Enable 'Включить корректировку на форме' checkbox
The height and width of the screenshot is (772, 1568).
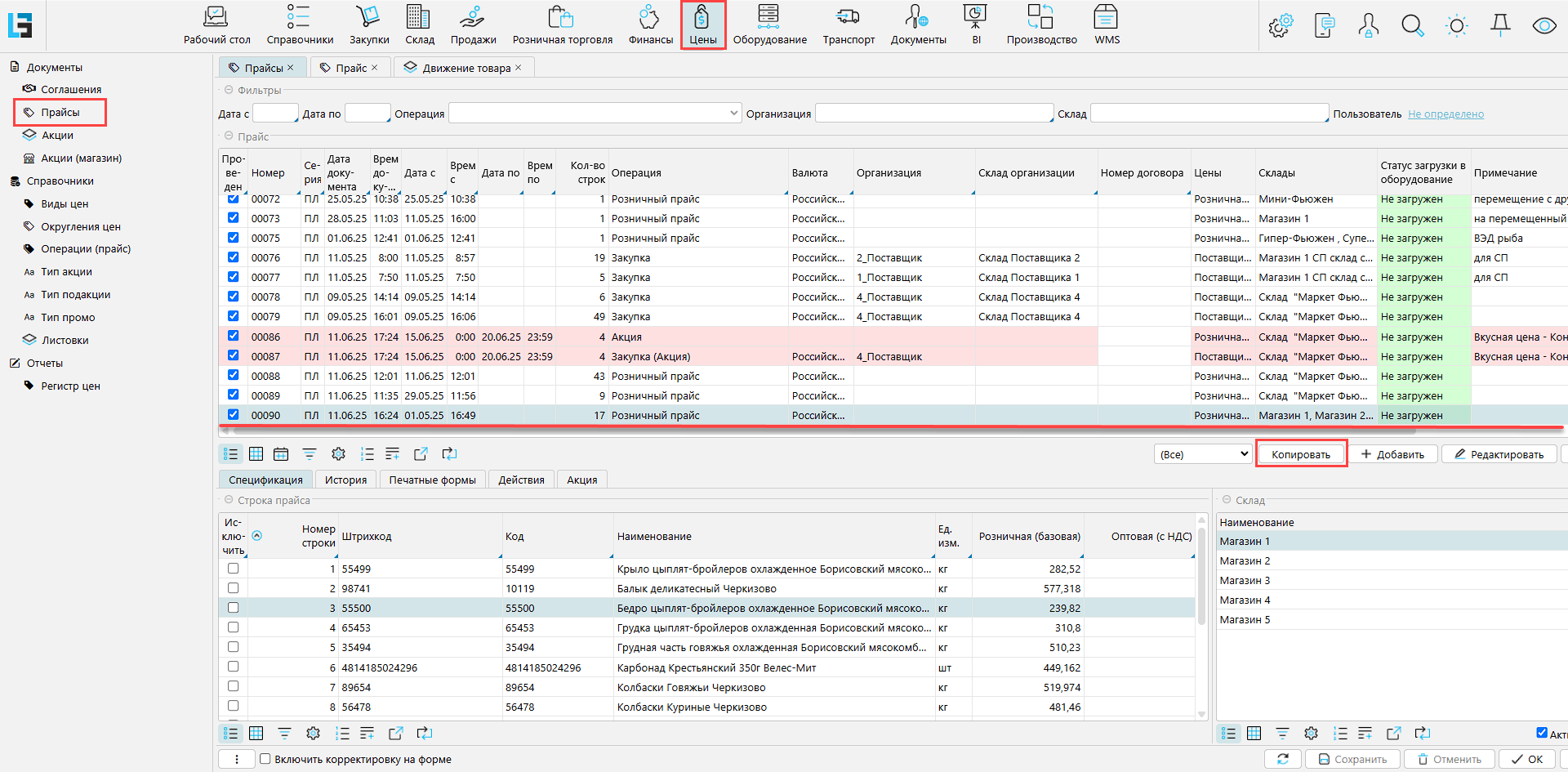point(265,759)
